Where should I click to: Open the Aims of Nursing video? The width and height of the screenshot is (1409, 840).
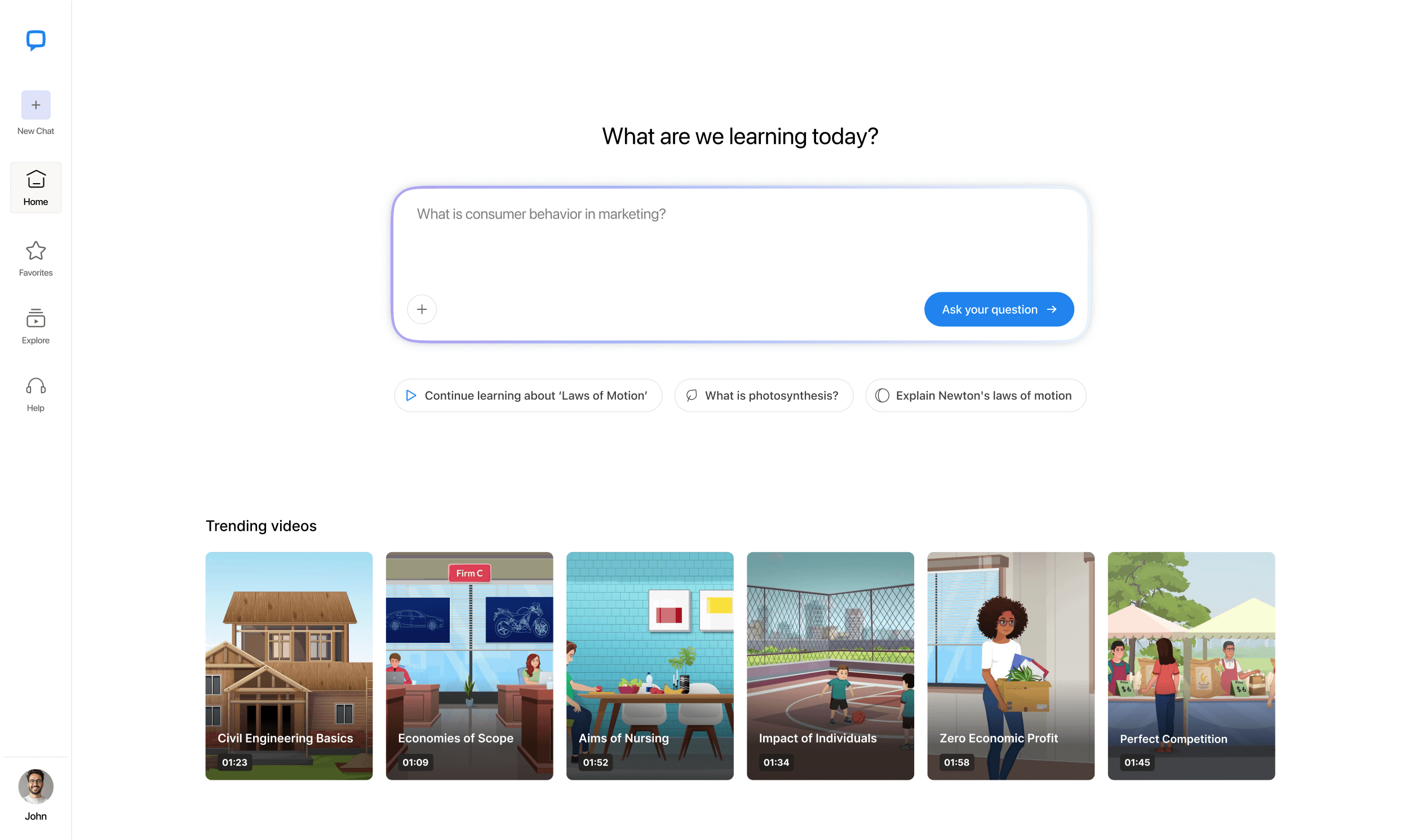coord(650,666)
